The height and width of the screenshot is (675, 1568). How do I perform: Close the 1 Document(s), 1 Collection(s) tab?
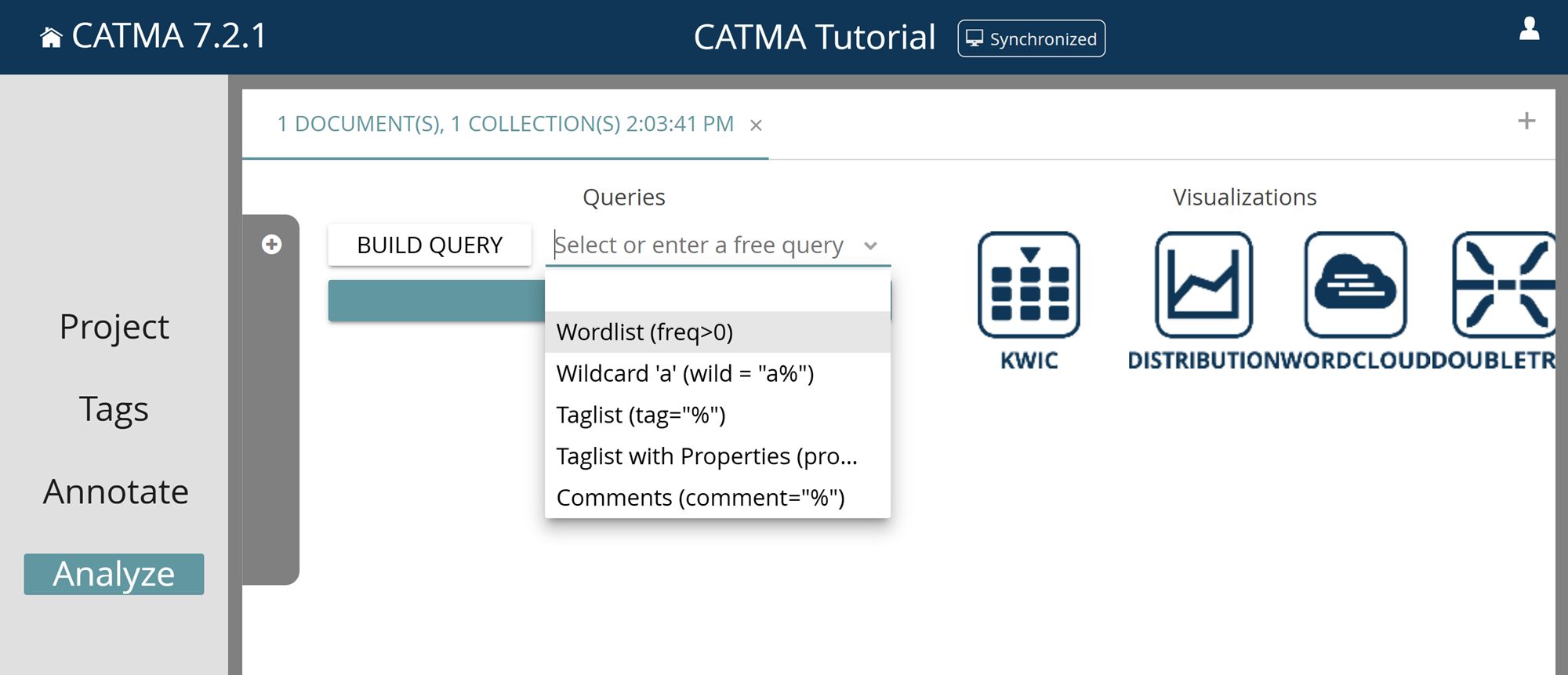click(756, 125)
